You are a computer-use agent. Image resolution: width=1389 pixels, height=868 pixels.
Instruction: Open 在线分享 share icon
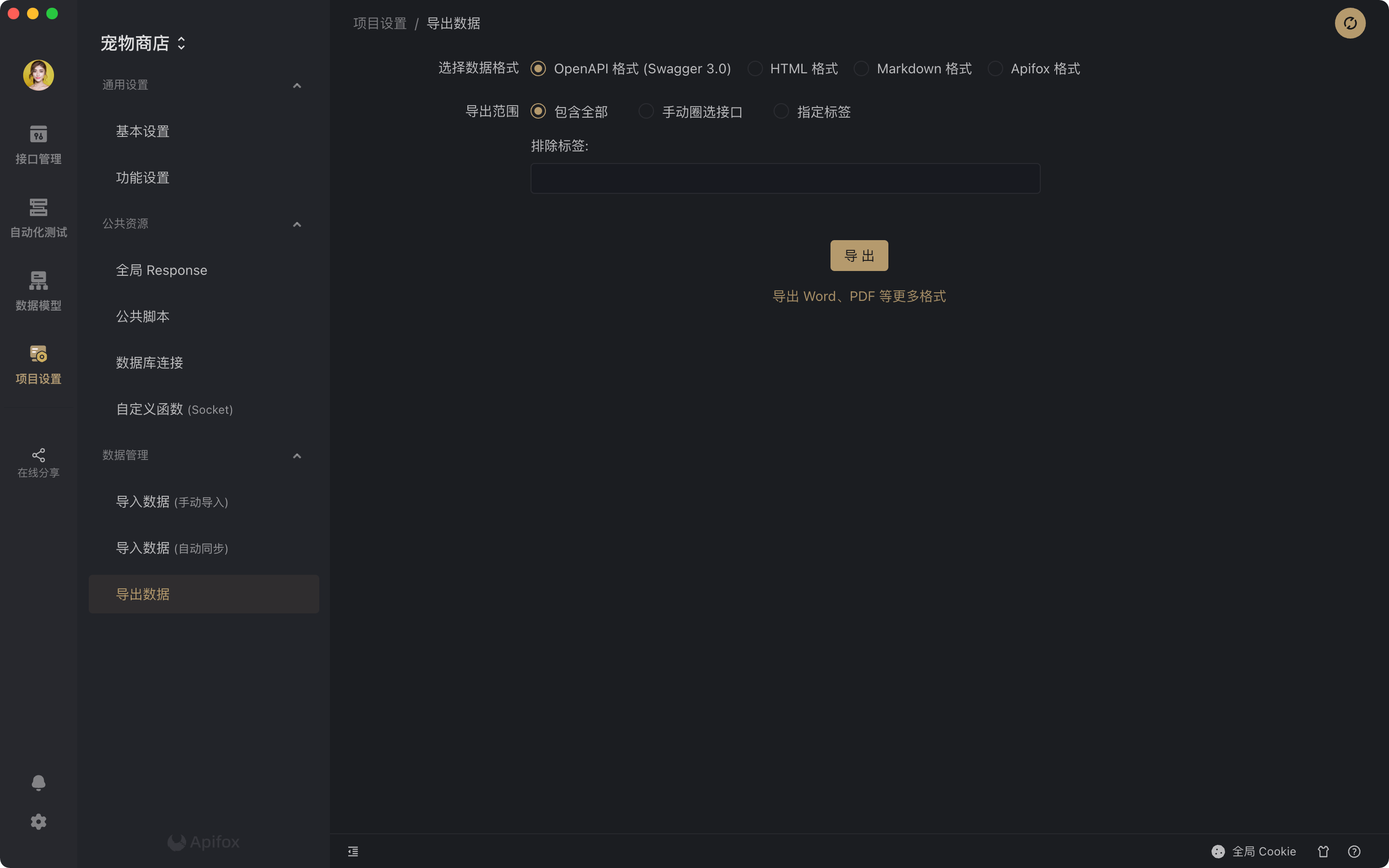coord(39,463)
